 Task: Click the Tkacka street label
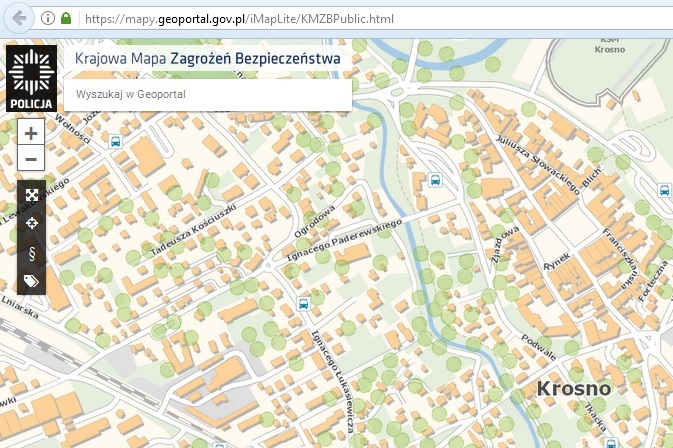point(595,418)
